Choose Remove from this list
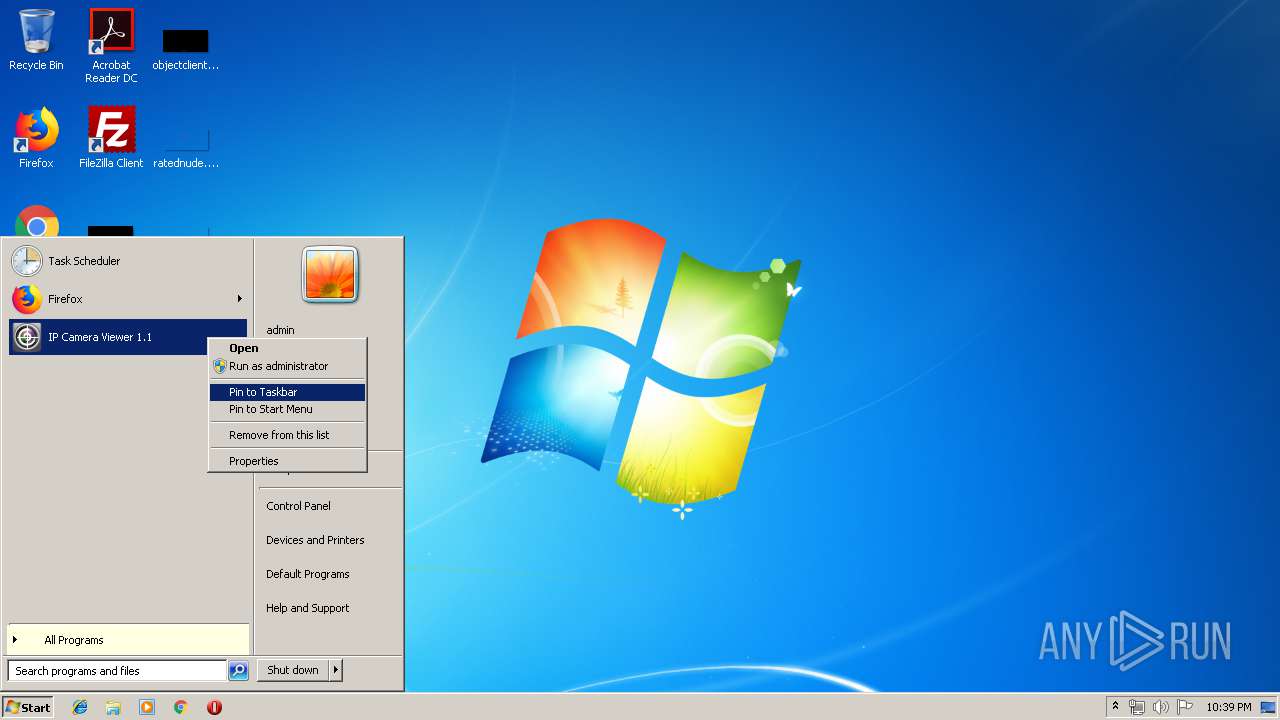The height and width of the screenshot is (720, 1280). [x=287, y=435]
